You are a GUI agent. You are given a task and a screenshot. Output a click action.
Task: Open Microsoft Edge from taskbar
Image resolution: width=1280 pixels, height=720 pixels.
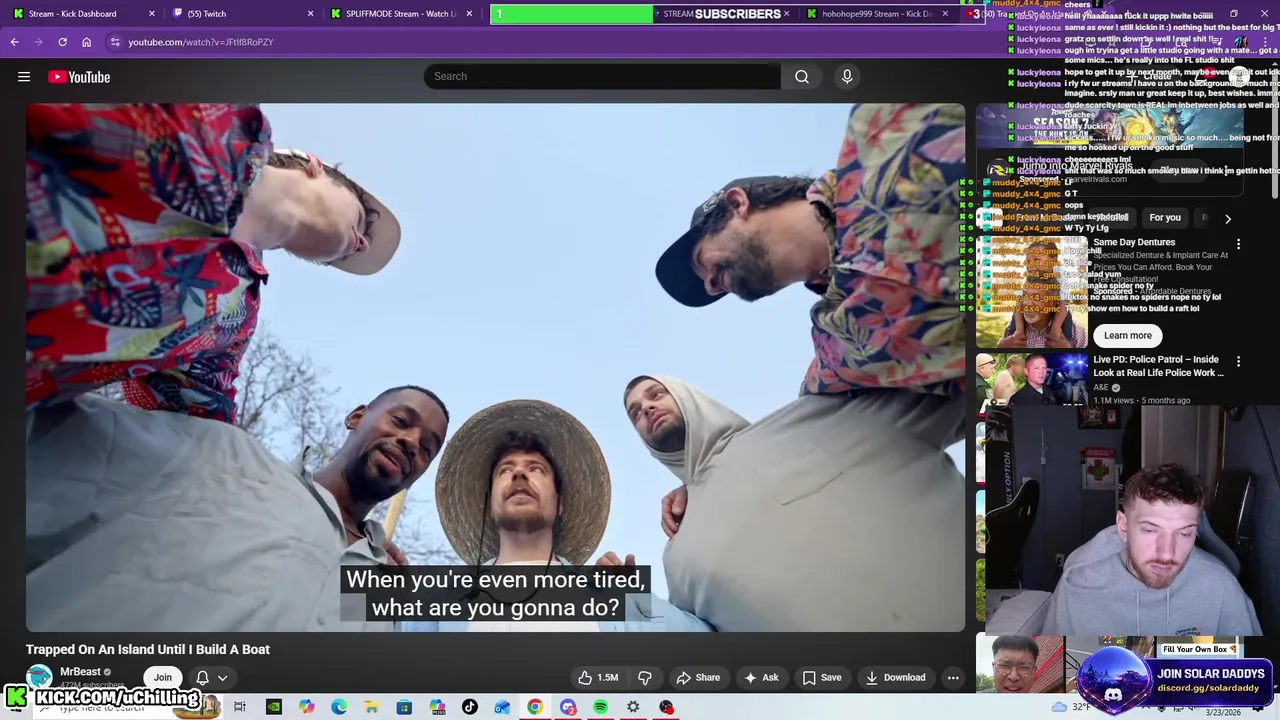339,707
